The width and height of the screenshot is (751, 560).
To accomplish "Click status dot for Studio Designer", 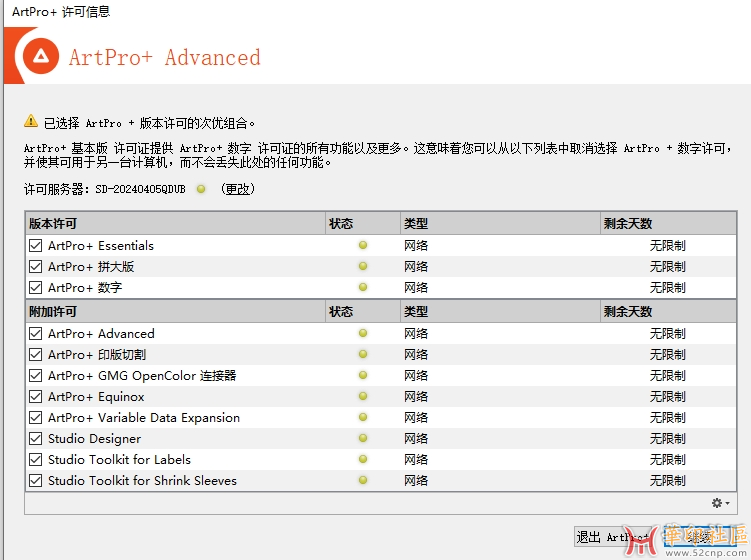I will pos(363,438).
